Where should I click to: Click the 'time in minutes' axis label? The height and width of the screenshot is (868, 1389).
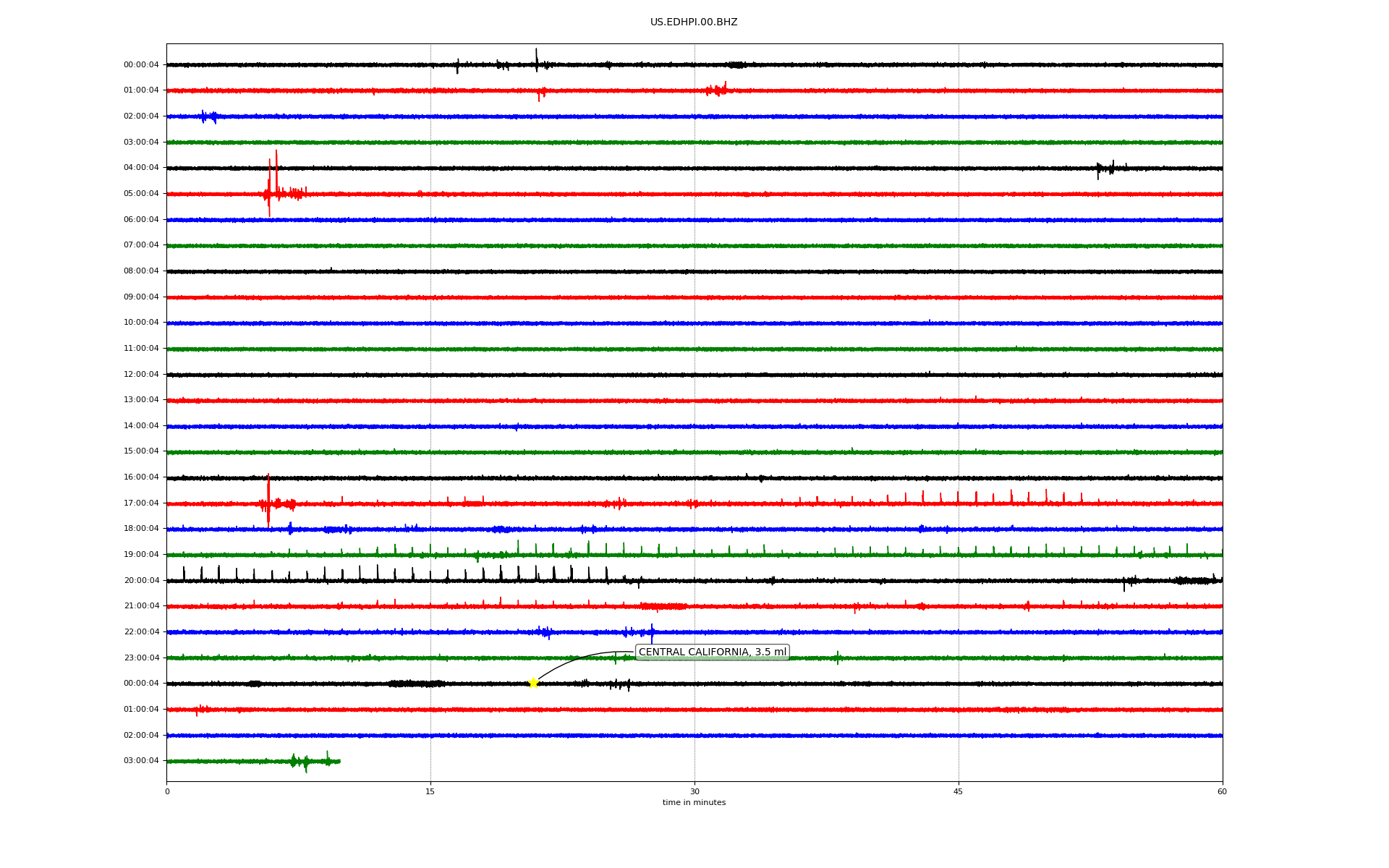(694, 803)
